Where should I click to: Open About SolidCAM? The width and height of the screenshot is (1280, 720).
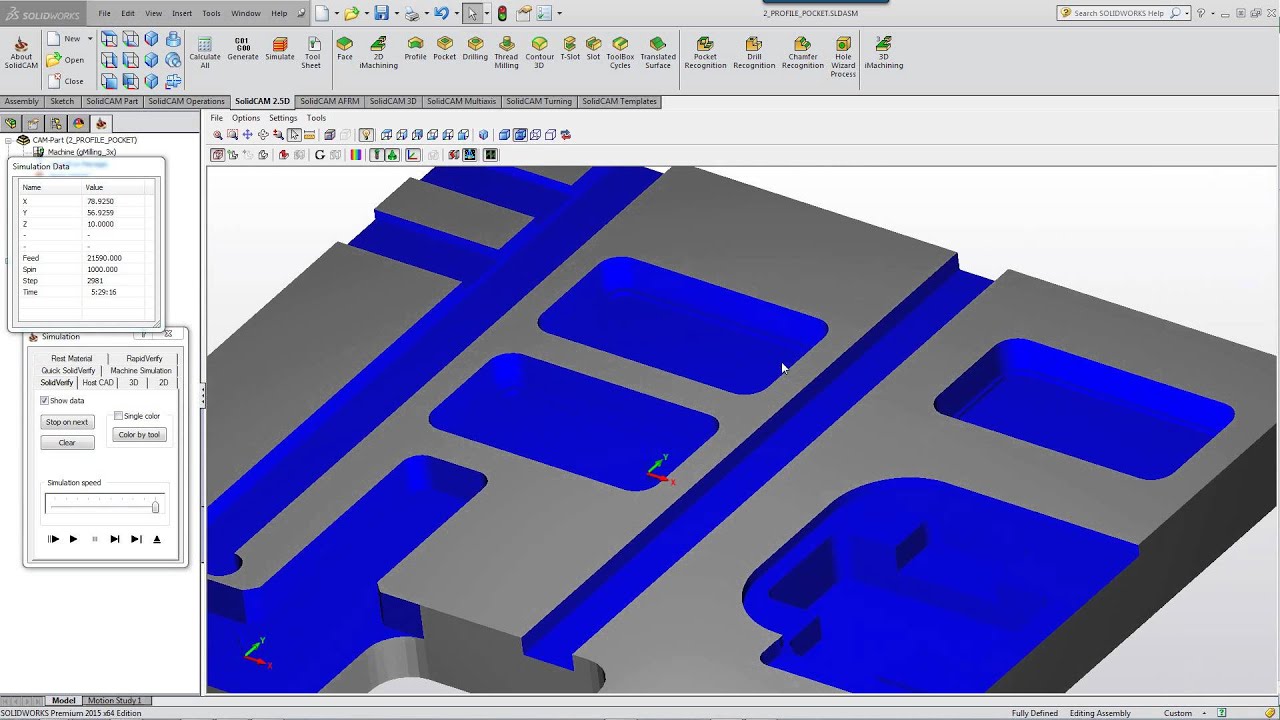coord(21,53)
